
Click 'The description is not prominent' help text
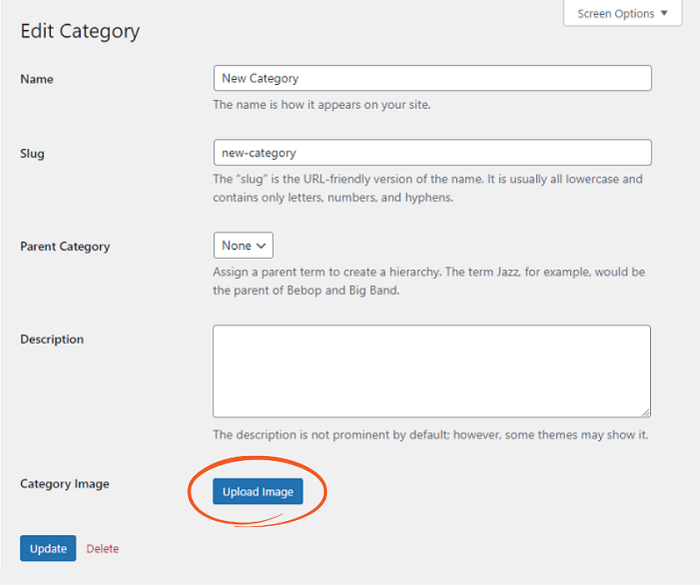pyautogui.click(x=430, y=435)
